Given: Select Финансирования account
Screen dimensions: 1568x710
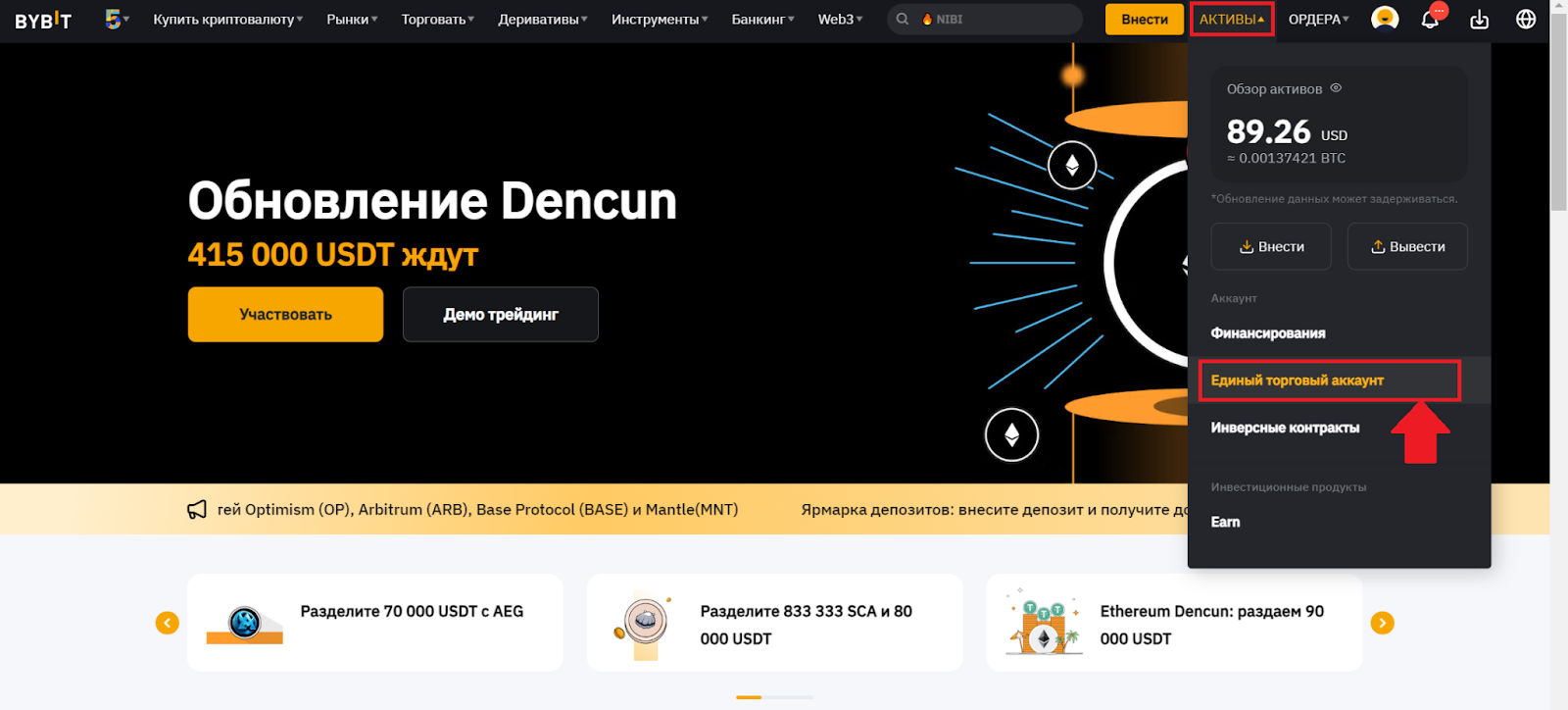Looking at the screenshot, I should click(1268, 333).
